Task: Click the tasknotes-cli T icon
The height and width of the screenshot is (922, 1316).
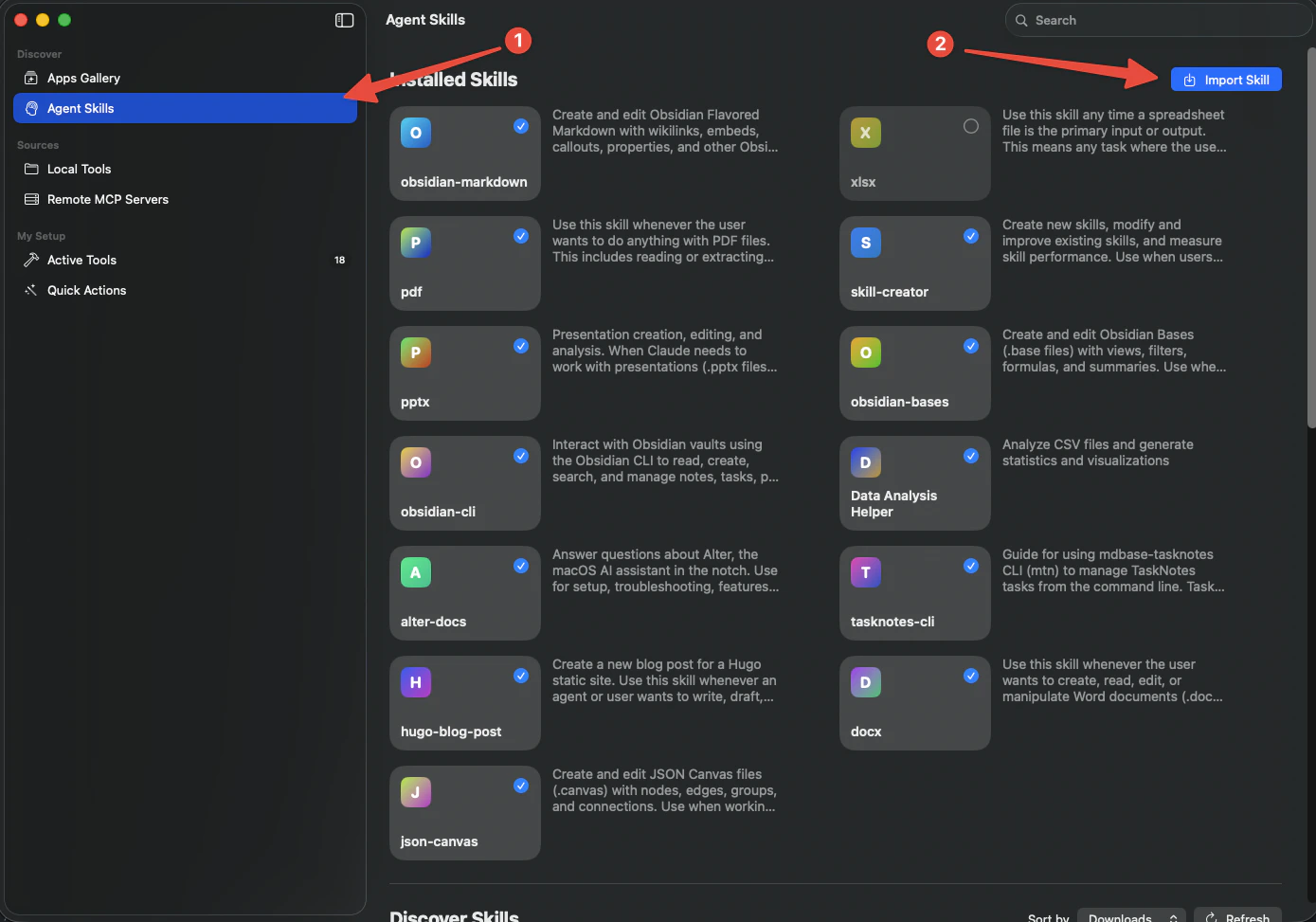Action: pos(866,572)
